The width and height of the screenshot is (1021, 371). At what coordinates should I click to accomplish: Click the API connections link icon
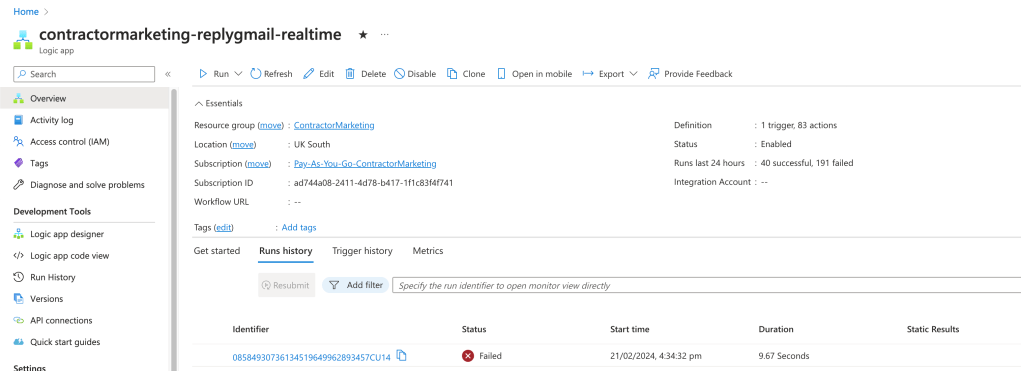(19, 320)
